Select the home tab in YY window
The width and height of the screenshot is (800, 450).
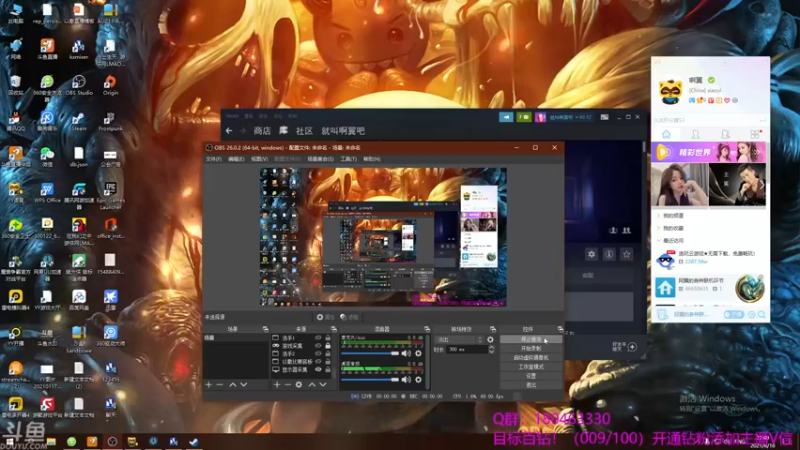(666, 134)
